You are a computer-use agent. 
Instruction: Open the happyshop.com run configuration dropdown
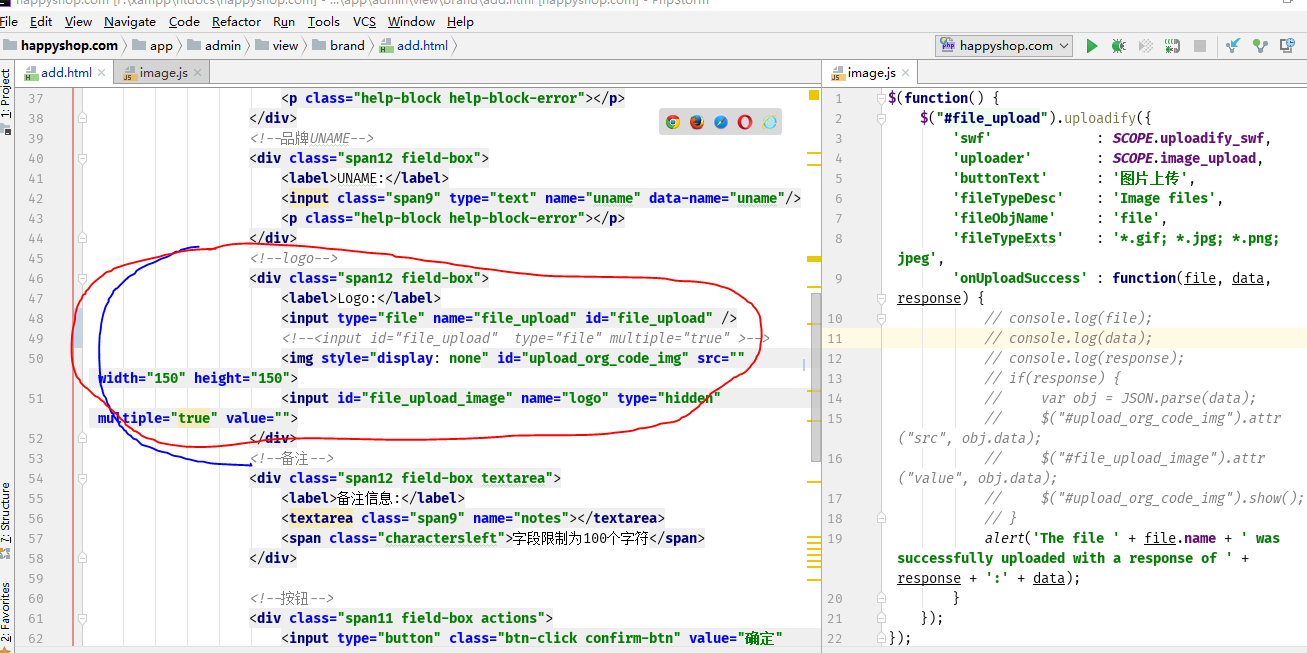point(1003,46)
